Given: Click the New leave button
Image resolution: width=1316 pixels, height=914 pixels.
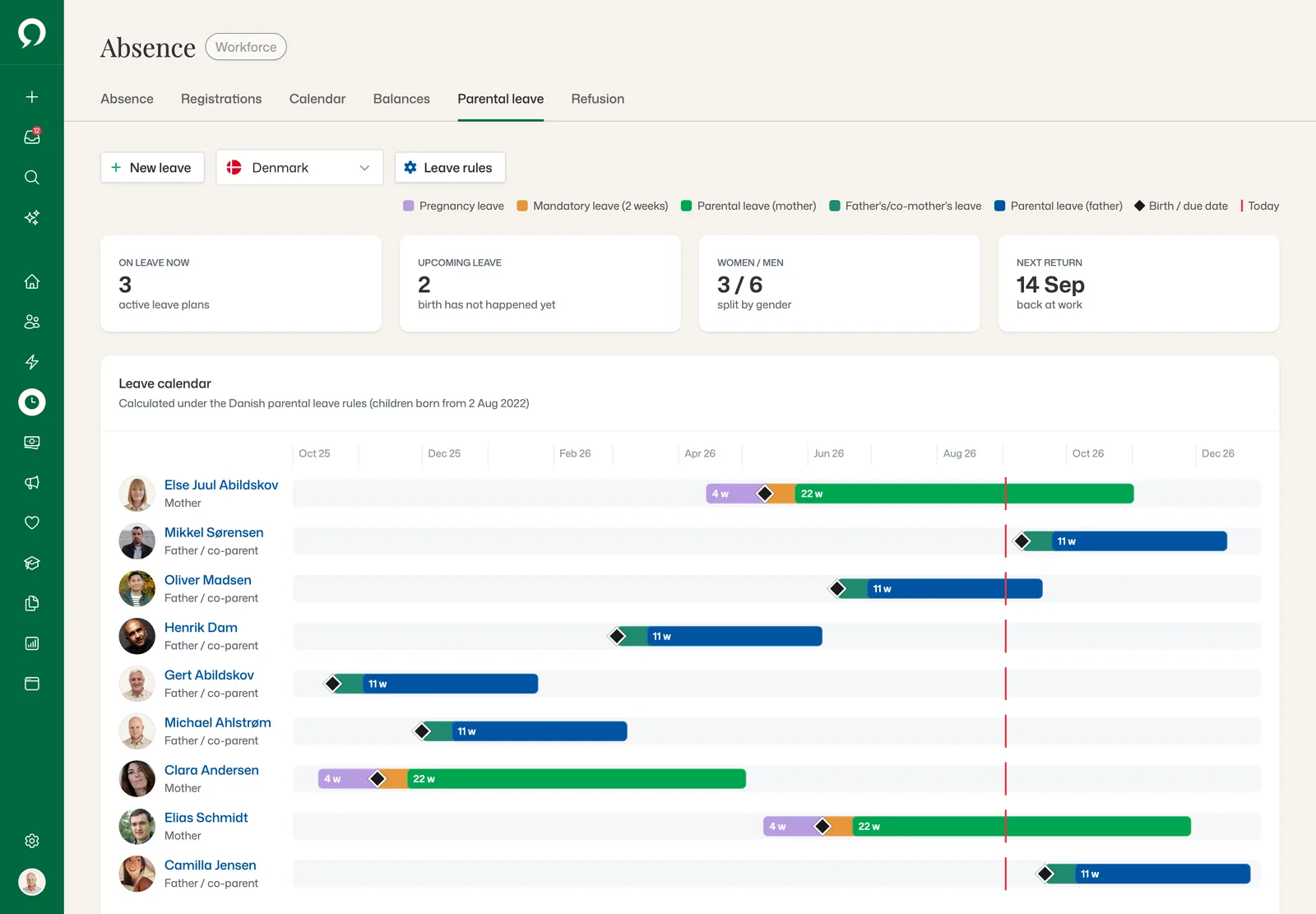Looking at the screenshot, I should (152, 168).
